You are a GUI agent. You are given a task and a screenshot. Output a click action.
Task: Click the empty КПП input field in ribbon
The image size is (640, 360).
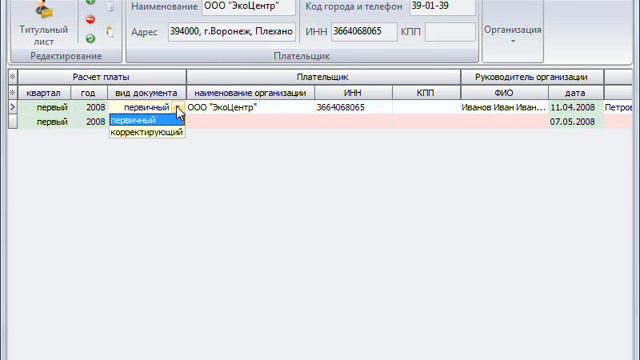coord(450,31)
